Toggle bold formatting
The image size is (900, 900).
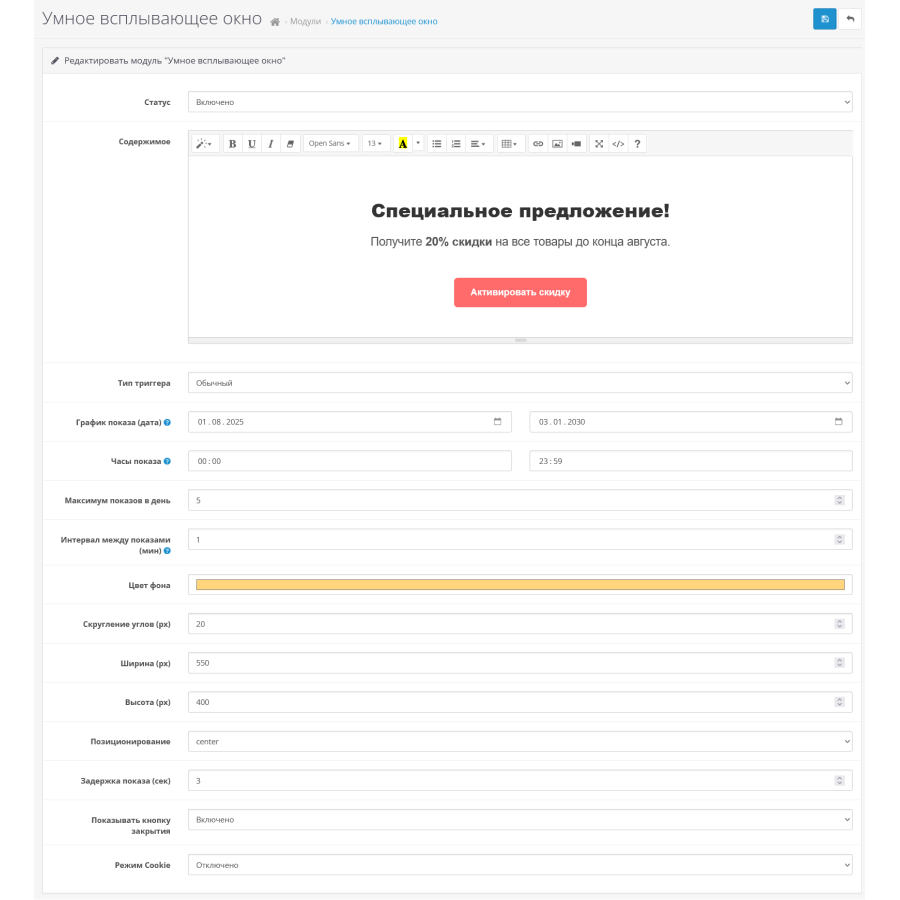point(232,143)
